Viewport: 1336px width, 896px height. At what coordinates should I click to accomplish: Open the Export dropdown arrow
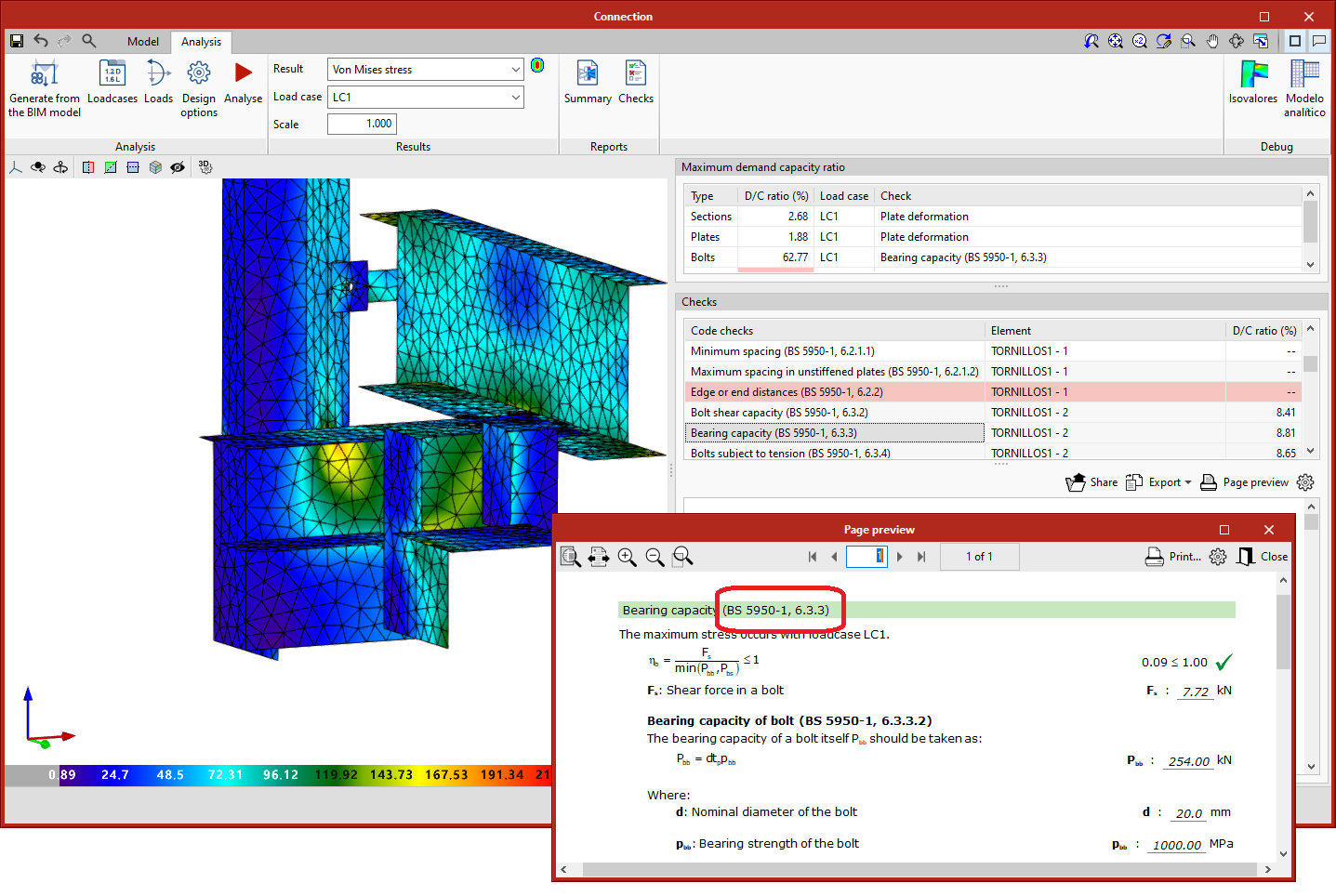pos(1188,482)
